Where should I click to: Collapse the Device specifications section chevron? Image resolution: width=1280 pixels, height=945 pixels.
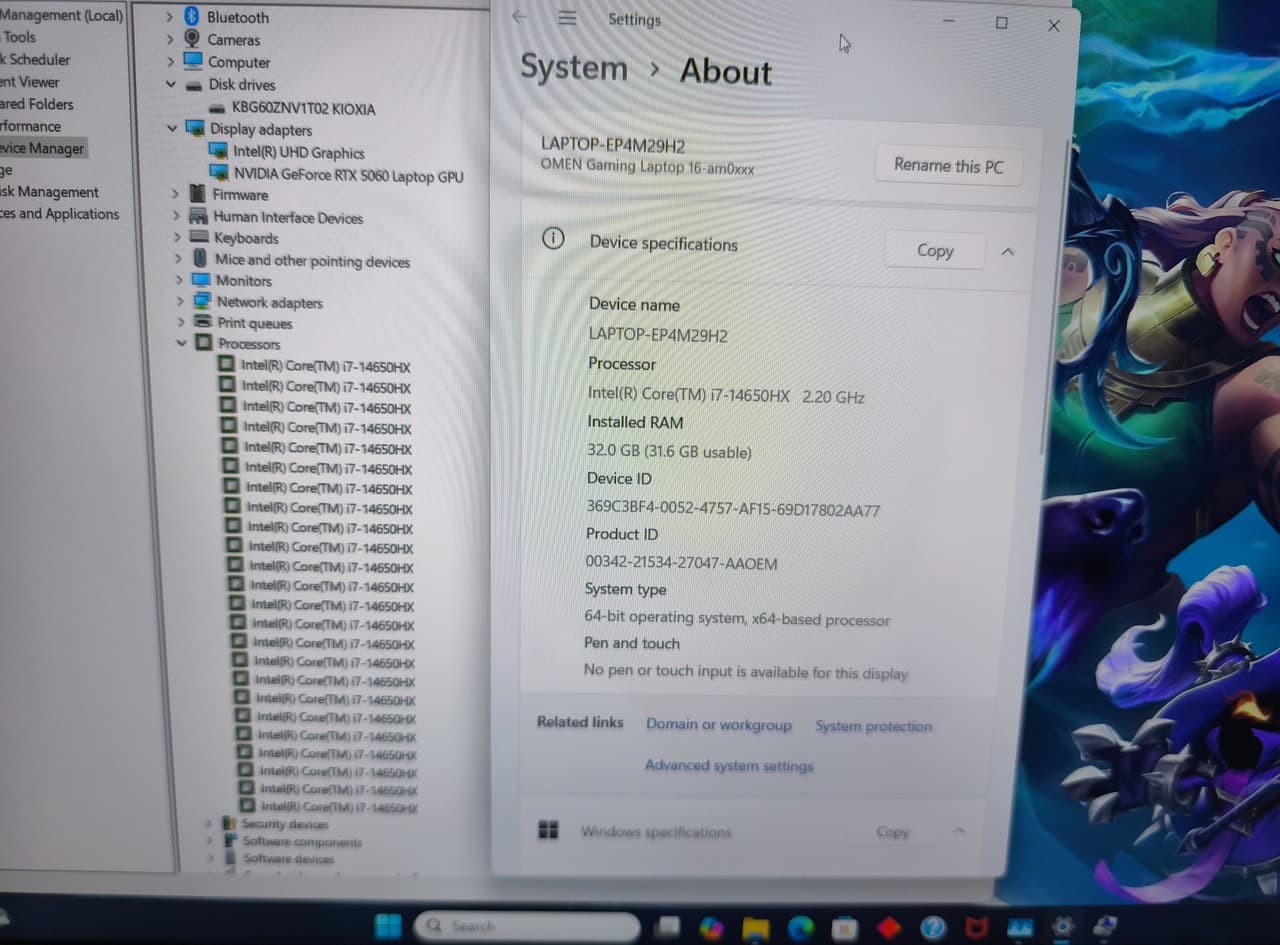pyautogui.click(x=1007, y=252)
